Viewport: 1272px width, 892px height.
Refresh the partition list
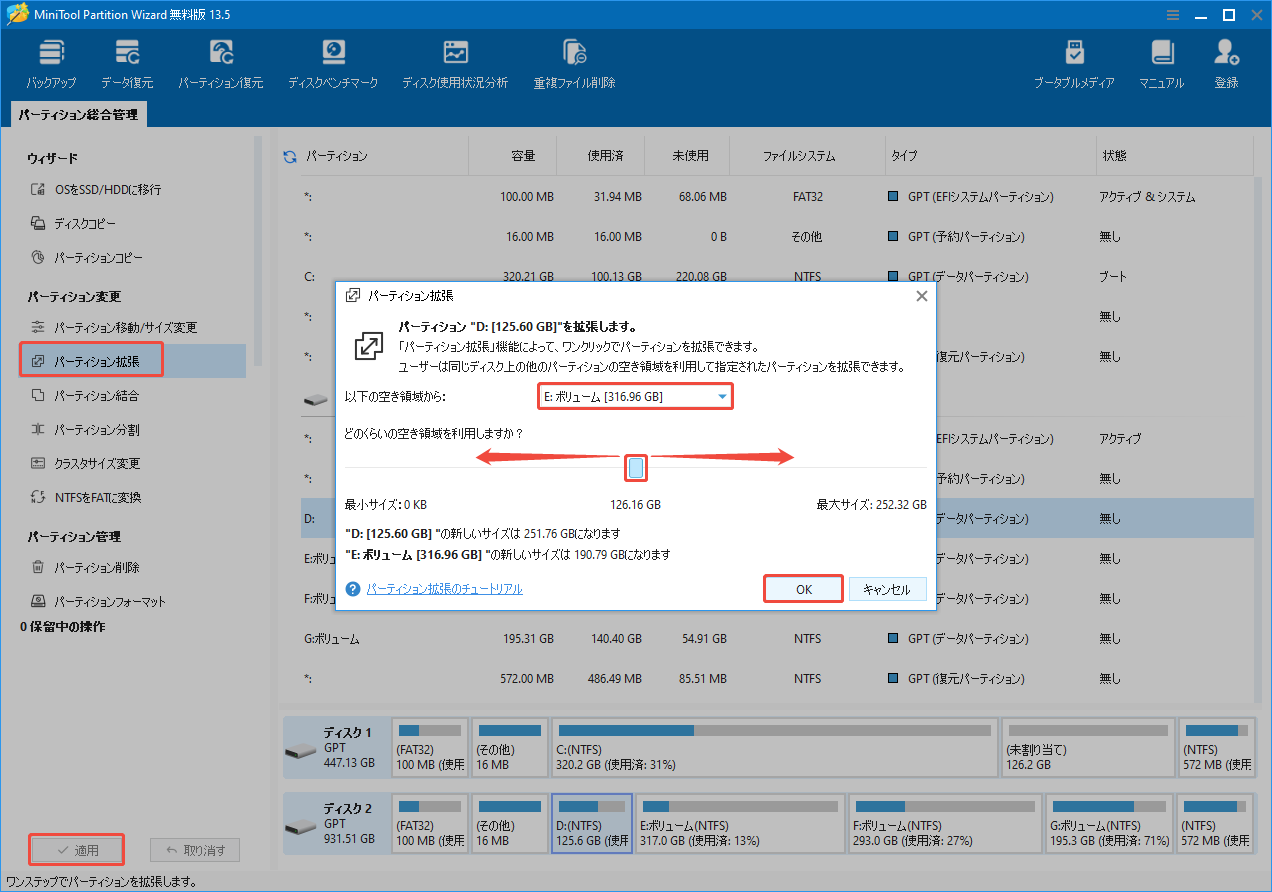[x=289, y=155]
